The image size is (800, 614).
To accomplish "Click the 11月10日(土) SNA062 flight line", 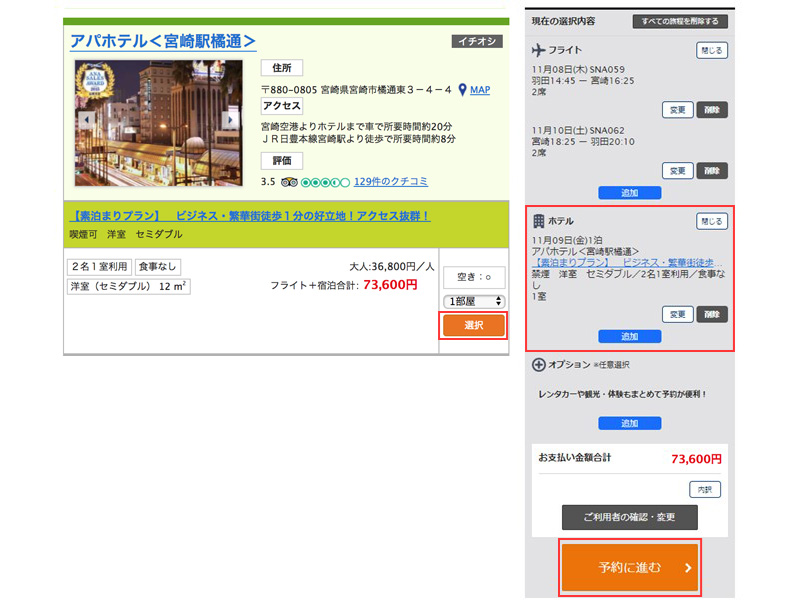I will click(578, 131).
